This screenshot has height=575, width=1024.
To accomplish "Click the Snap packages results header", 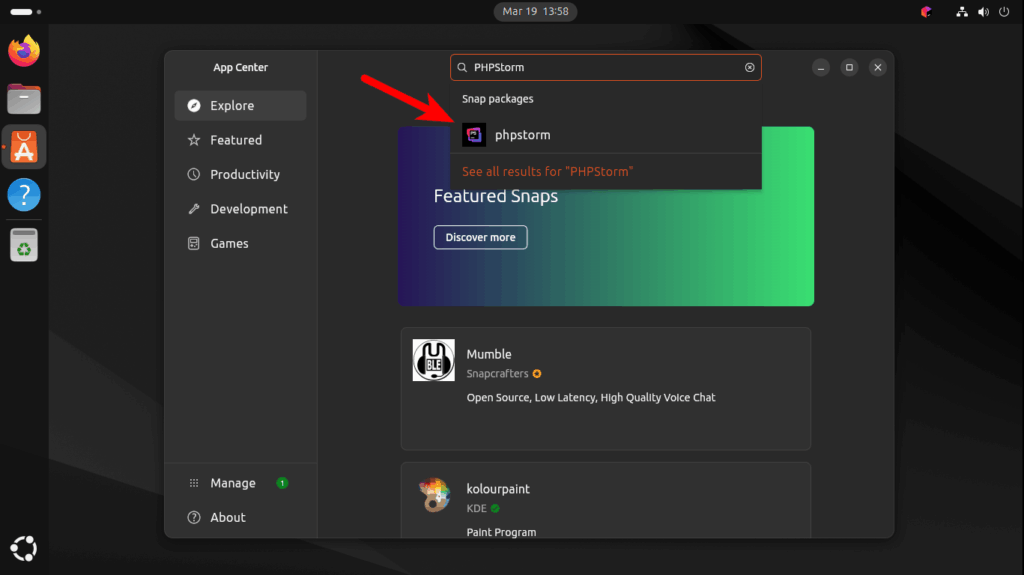I will pos(498,99).
